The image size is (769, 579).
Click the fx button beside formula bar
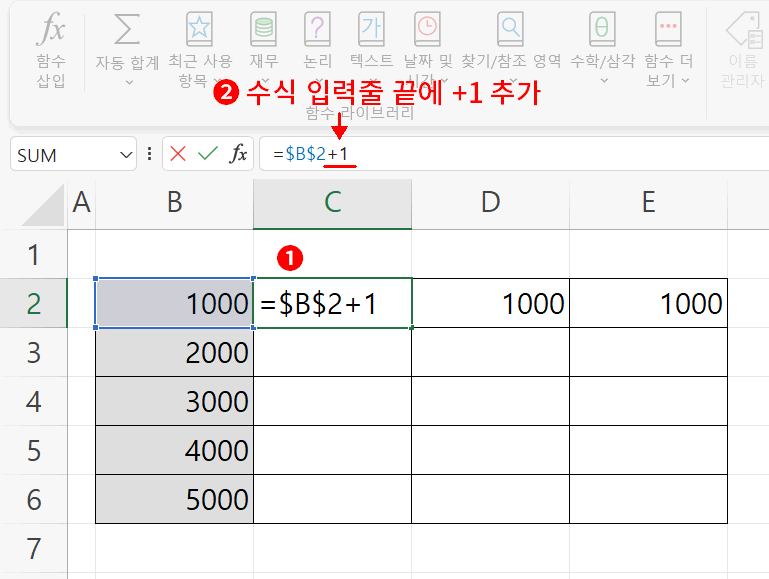pos(238,154)
